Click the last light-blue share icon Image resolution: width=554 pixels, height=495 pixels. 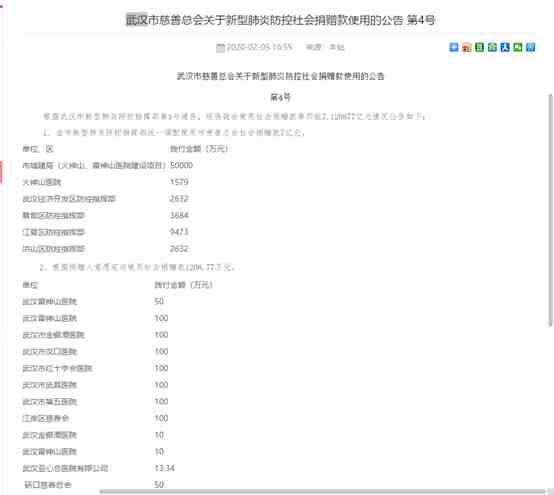tap(530, 47)
